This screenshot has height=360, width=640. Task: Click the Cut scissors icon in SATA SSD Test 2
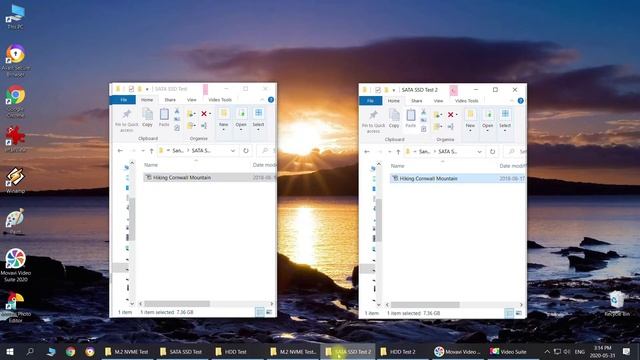tap(424, 111)
